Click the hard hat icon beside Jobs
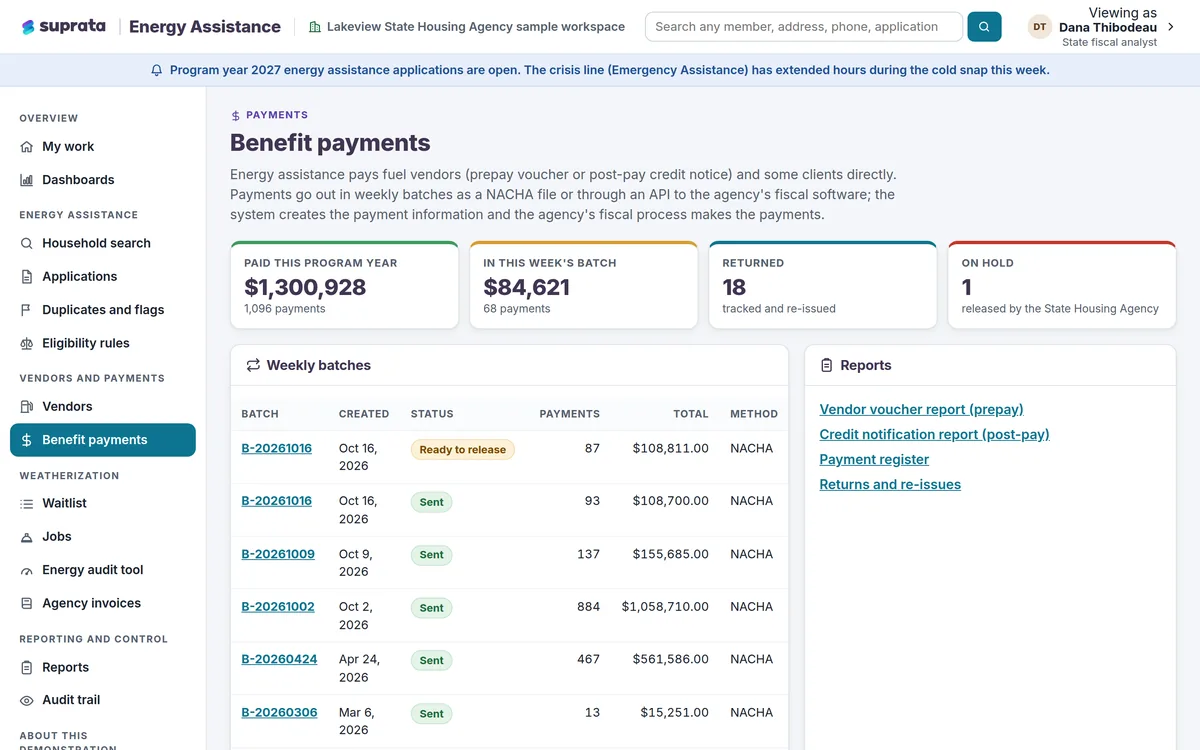Screen dimensions: 1200x750 (x=27, y=537)
